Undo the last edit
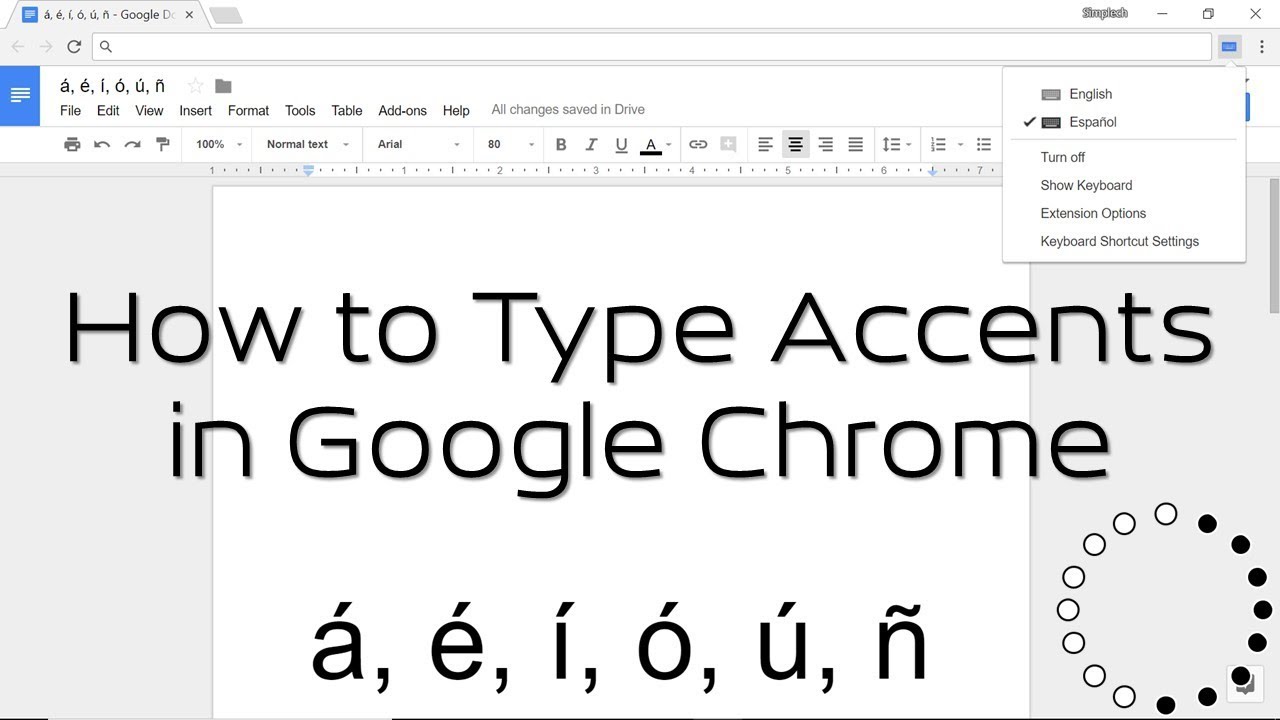The width and height of the screenshot is (1280, 720). [x=102, y=144]
